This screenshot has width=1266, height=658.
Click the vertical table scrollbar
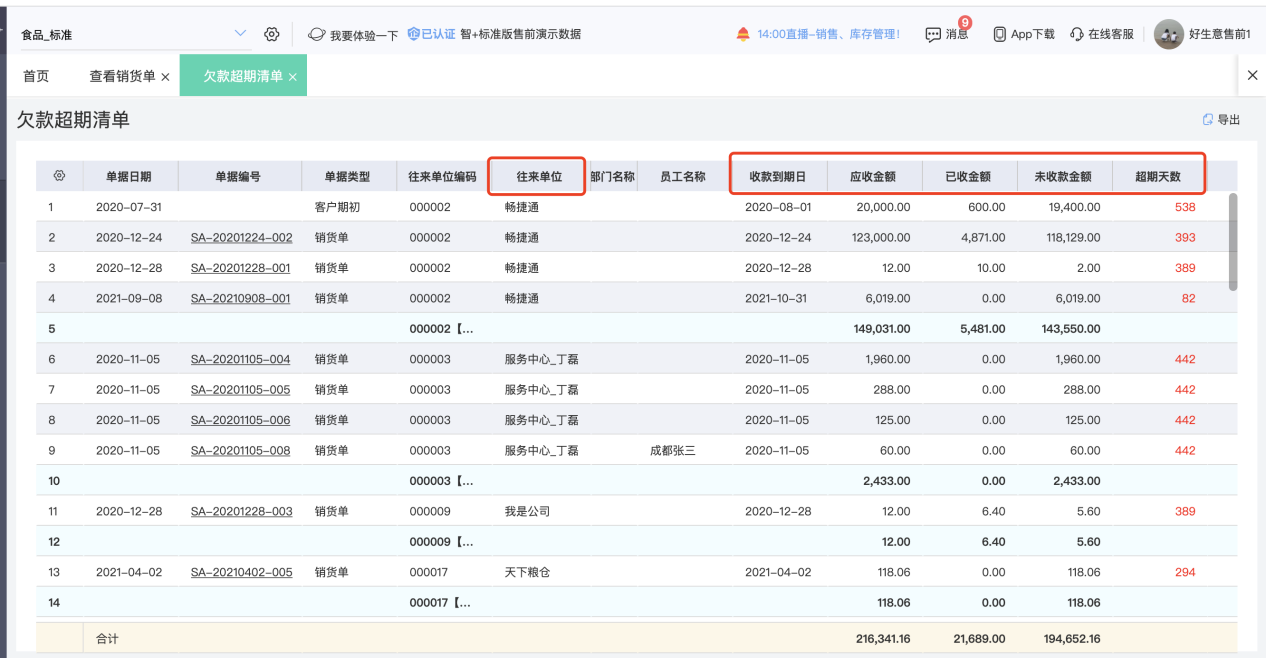pyautogui.click(x=1233, y=241)
